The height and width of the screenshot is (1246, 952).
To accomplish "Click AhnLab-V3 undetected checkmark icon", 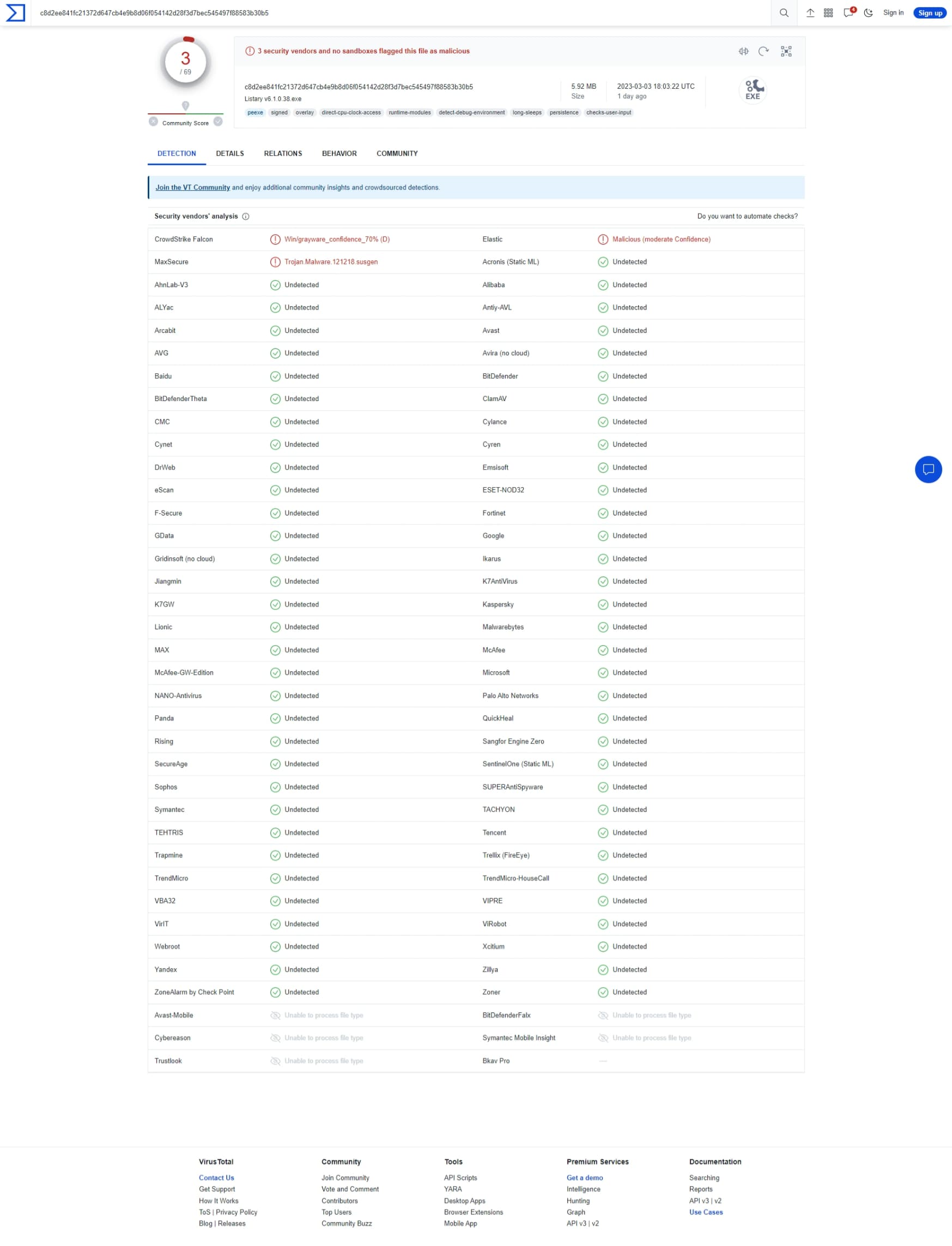I will point(275,285).
